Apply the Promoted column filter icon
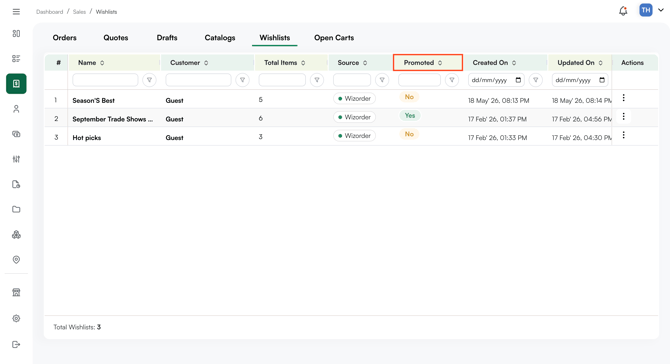Screen dimensions: 670x364 pos(452,80)
